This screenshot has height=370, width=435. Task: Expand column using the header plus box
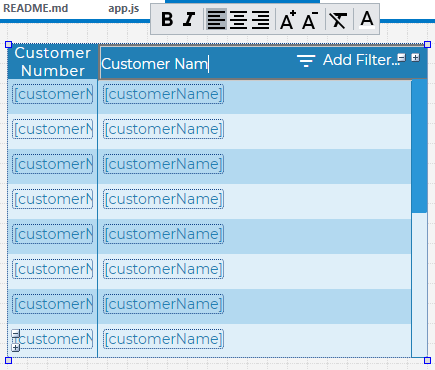click(415, 58)
